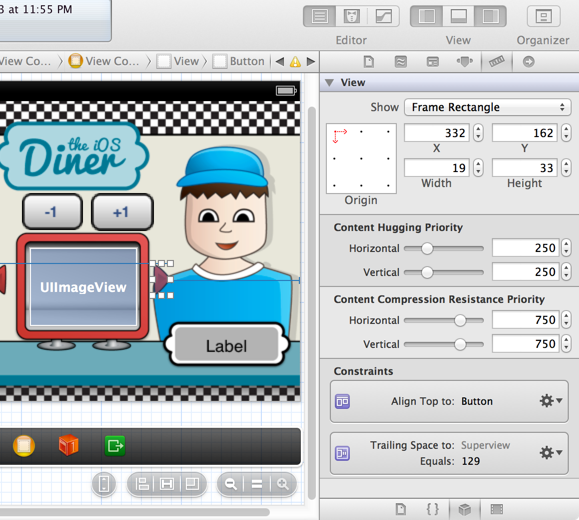The height and width of the screenshot is (520, 579).
Task: Click the View Controller dock icon
Action: (24, 446)
